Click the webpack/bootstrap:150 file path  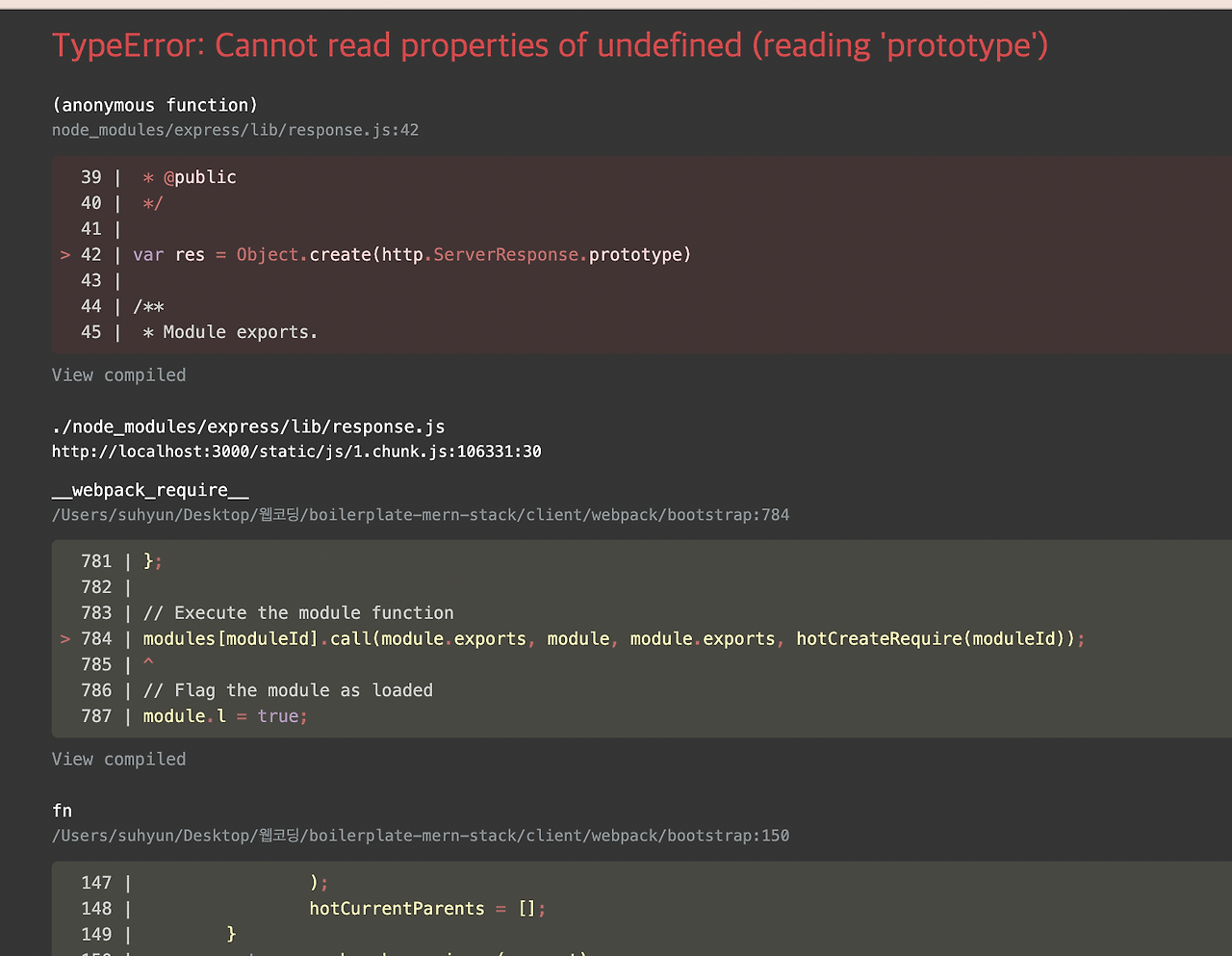pos(421,835)
